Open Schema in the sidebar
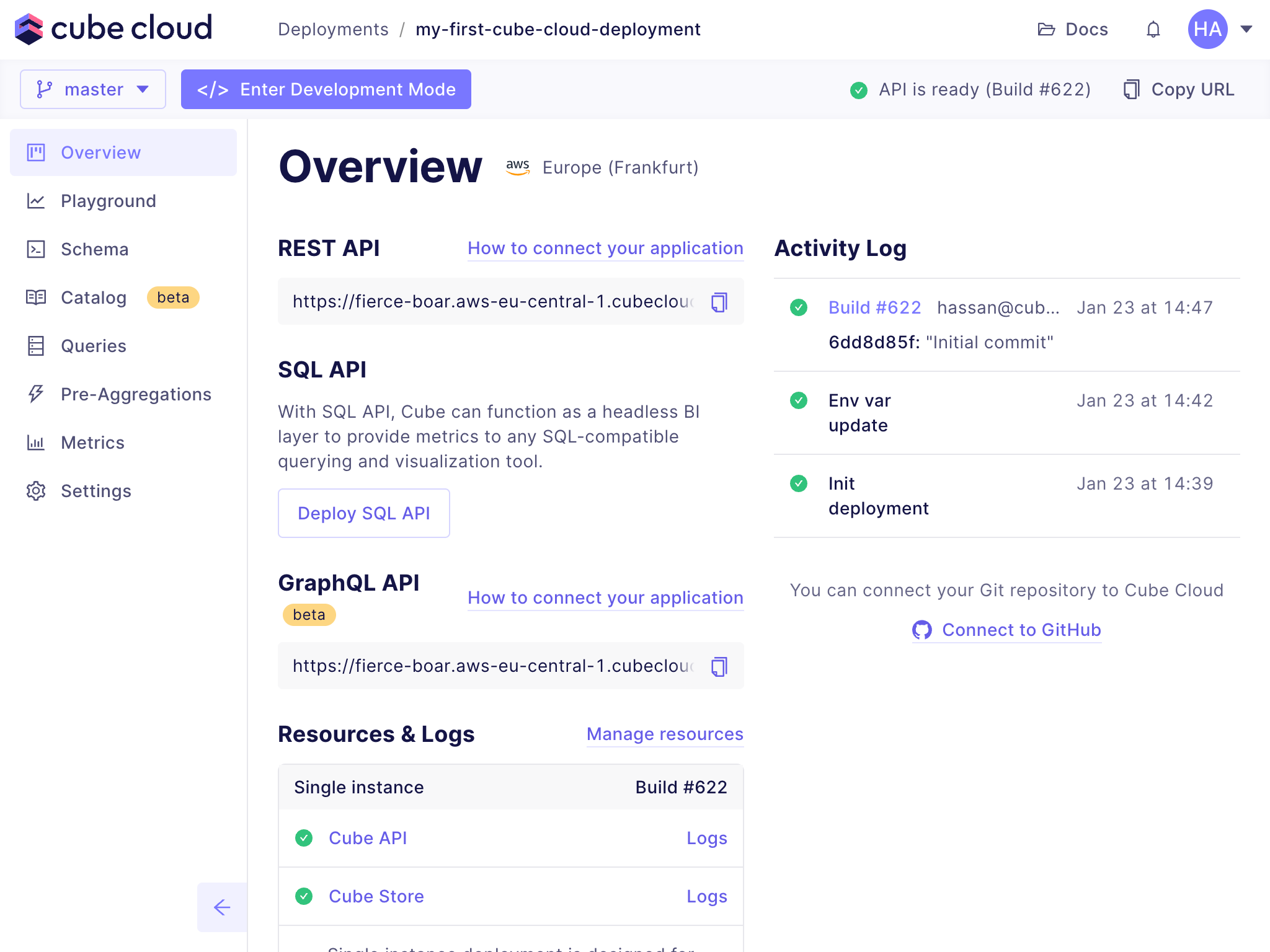Viewport: 1270px width, 952px height. click(x=123, y=249)
